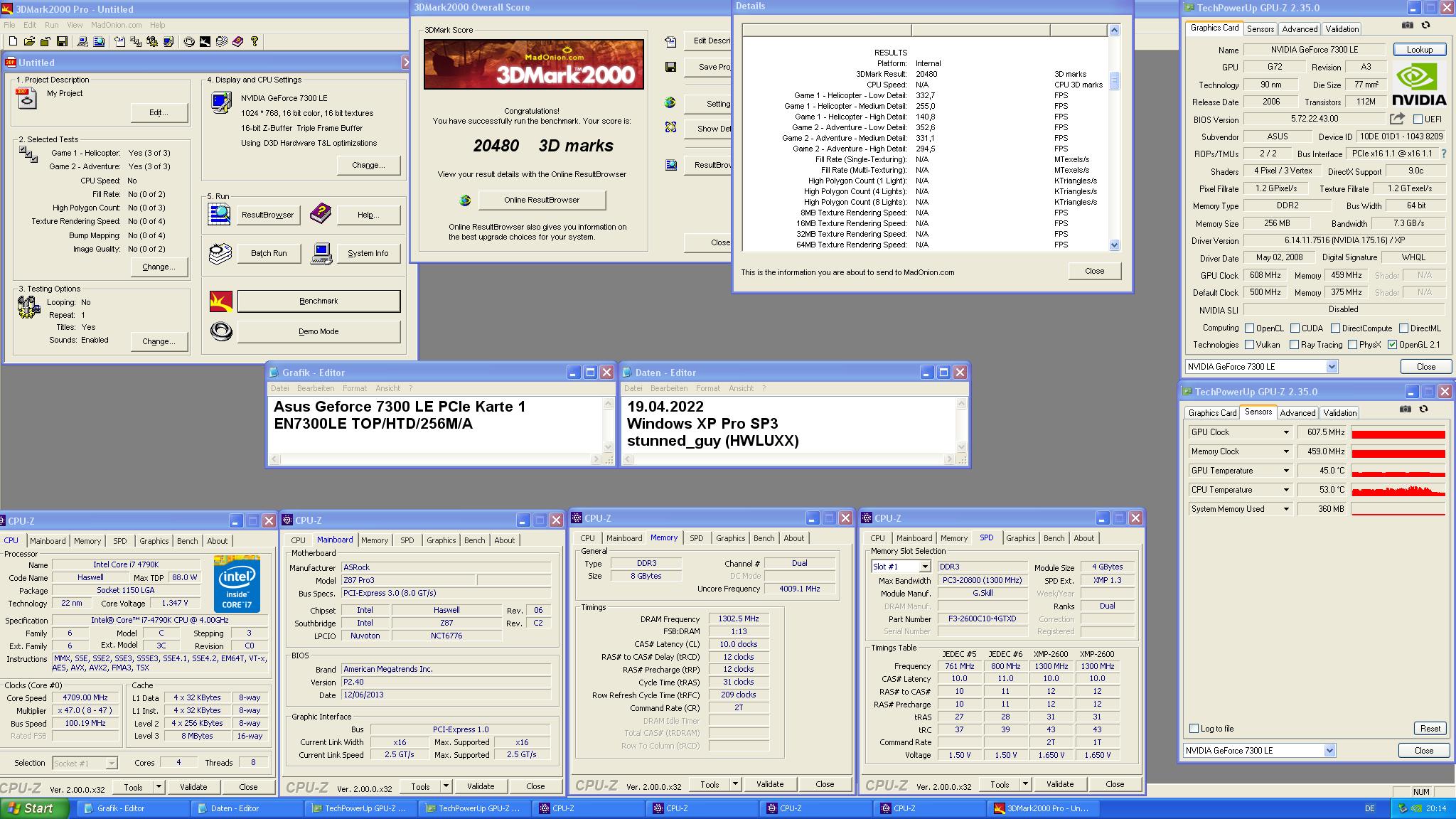Toggle the DirectML checkbox
This screenshot has height=819, width=1456.
click(x=1403, y=328)
